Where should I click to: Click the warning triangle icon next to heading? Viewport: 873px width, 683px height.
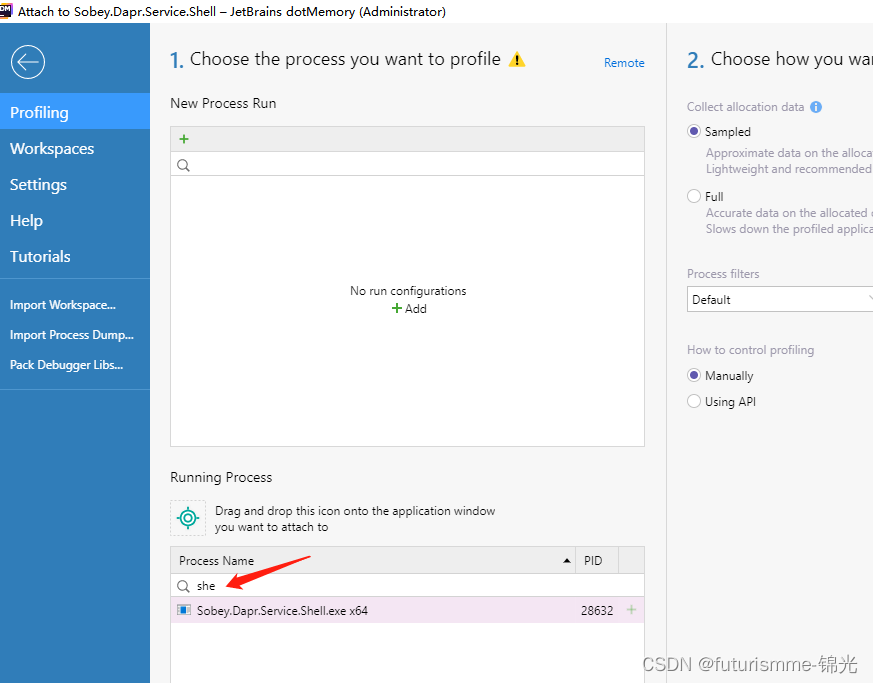[x=517, y=59]
